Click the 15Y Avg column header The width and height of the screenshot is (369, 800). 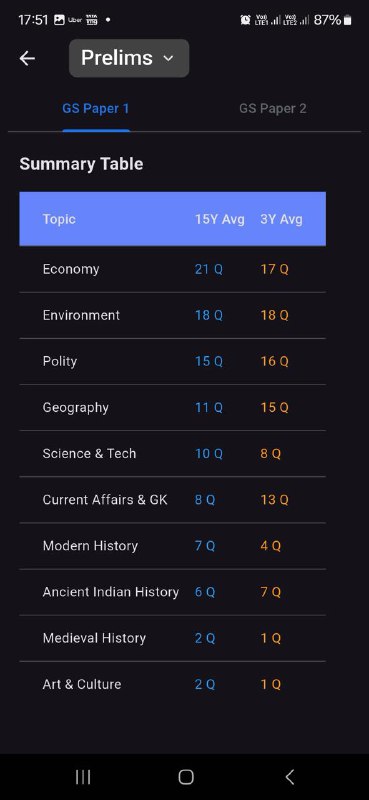219,219
